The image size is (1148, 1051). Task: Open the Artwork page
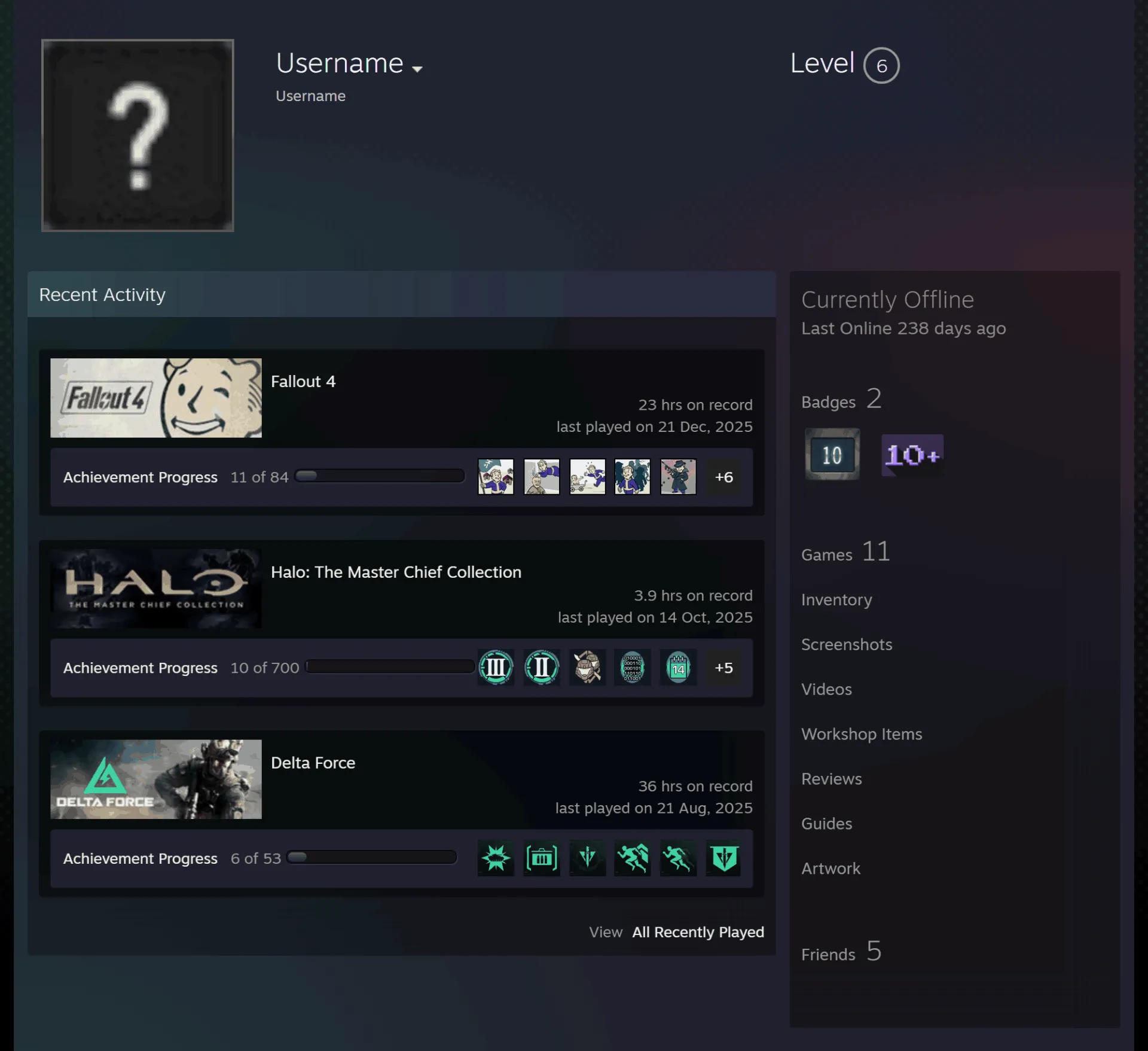tap(831, 869)
